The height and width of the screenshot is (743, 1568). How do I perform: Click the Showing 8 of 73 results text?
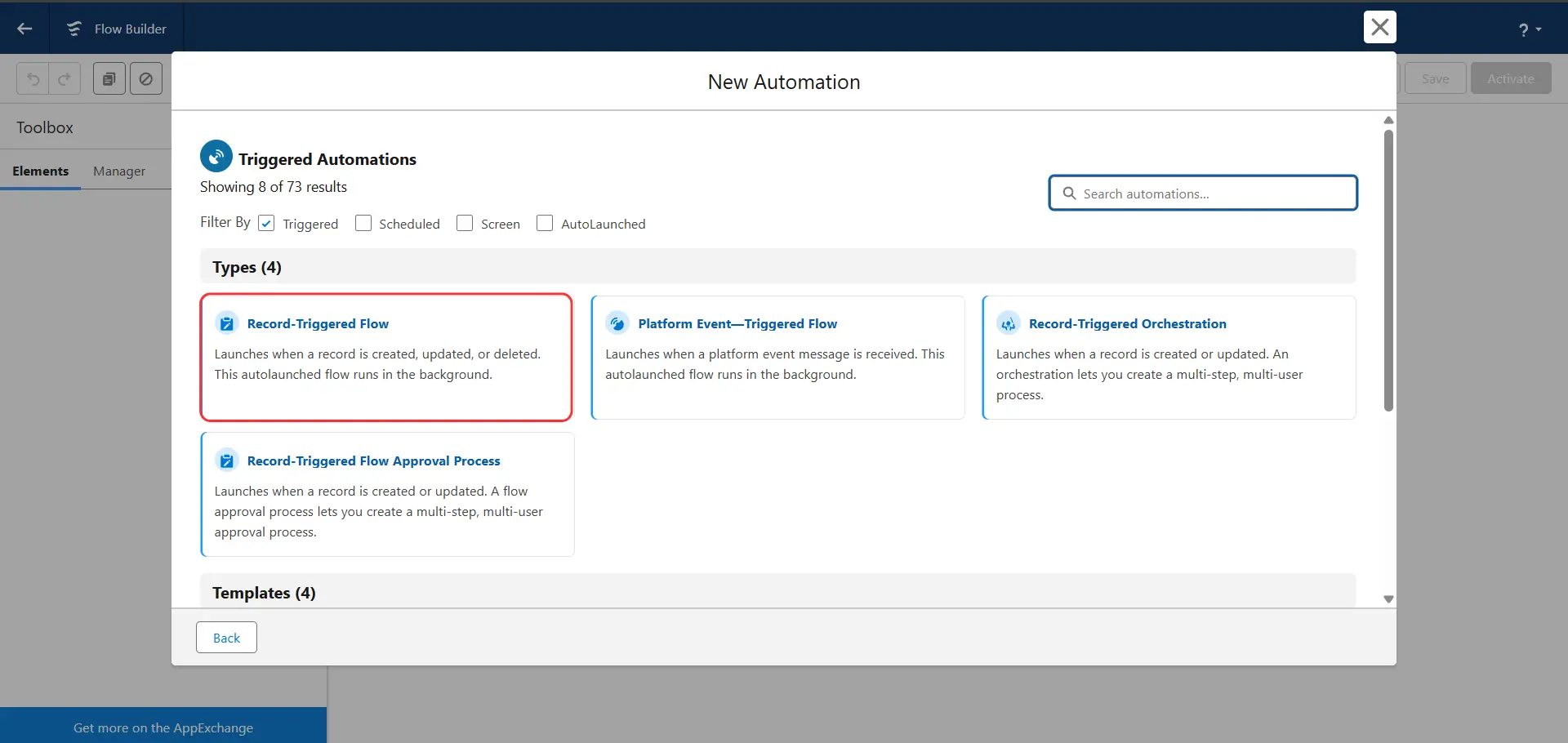(x=274, y=187)
